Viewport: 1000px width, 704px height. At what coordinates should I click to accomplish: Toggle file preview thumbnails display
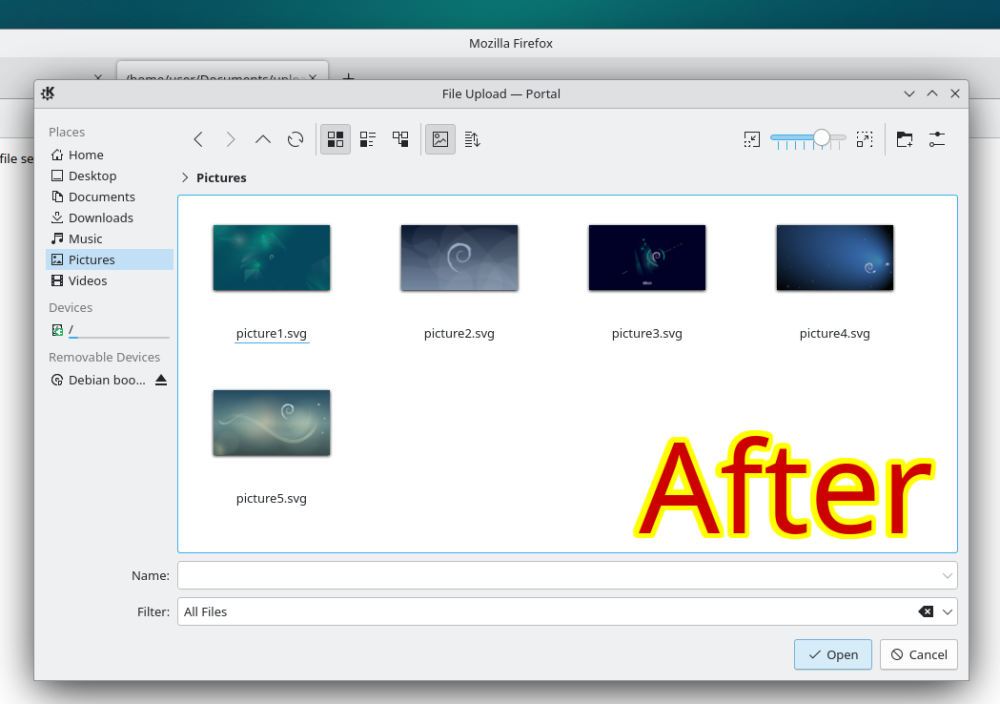click(440, 140)
